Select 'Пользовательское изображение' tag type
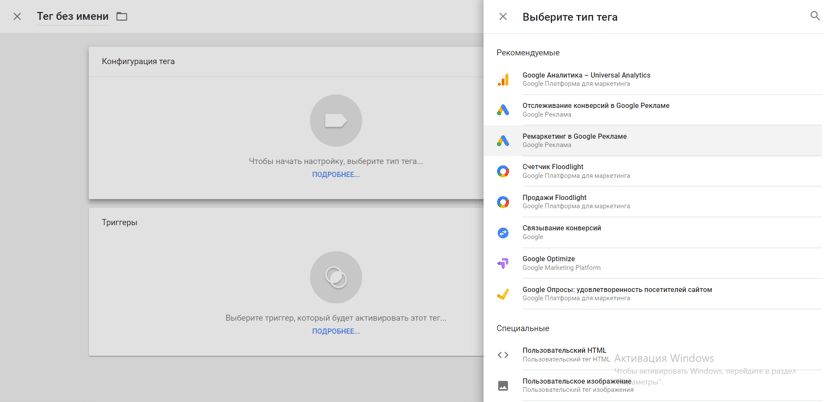The width and height of the screenshot is (824, 402). click(x=653, y=385)
